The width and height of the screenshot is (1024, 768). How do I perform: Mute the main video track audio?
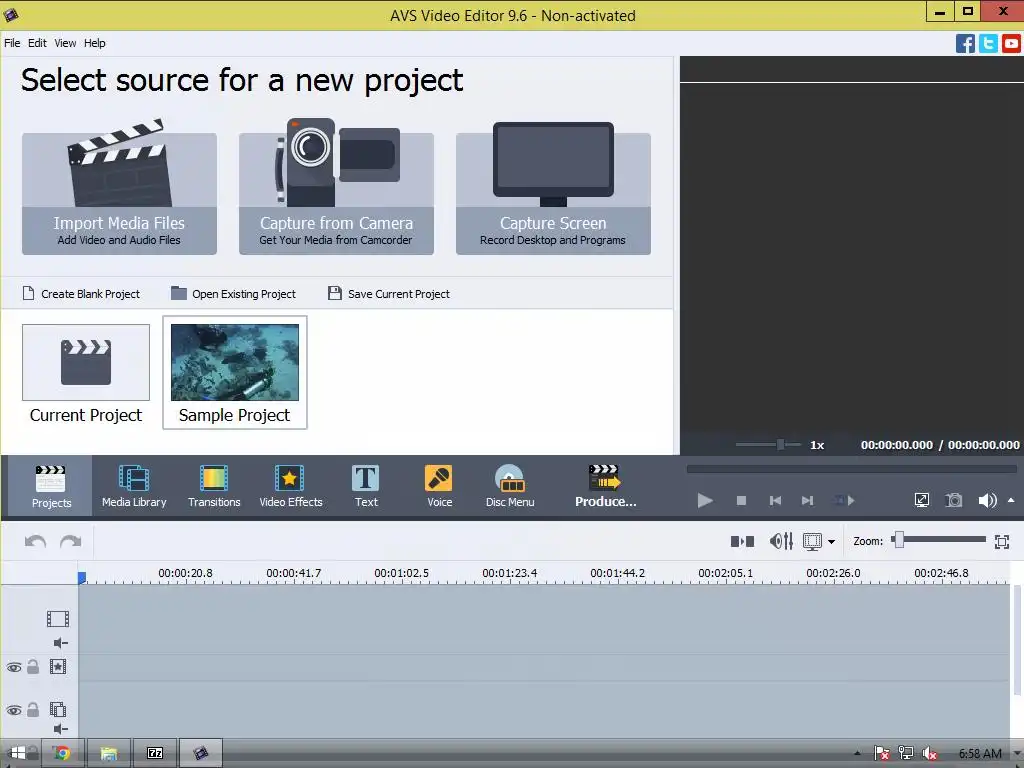pyautogui.click(x=61, y=643)
